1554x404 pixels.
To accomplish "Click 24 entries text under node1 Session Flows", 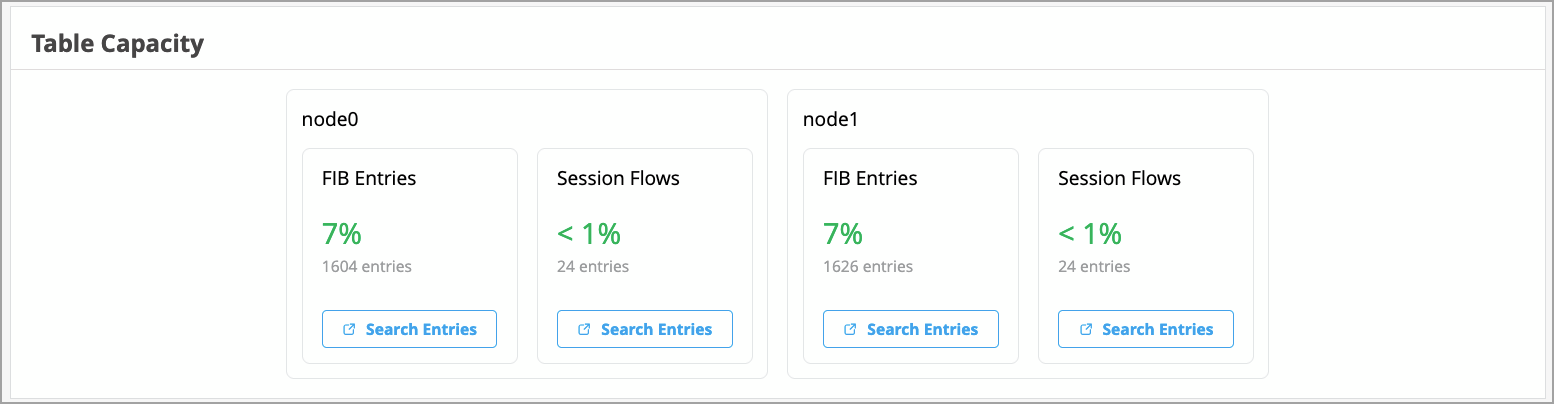I will [1094, 267].
